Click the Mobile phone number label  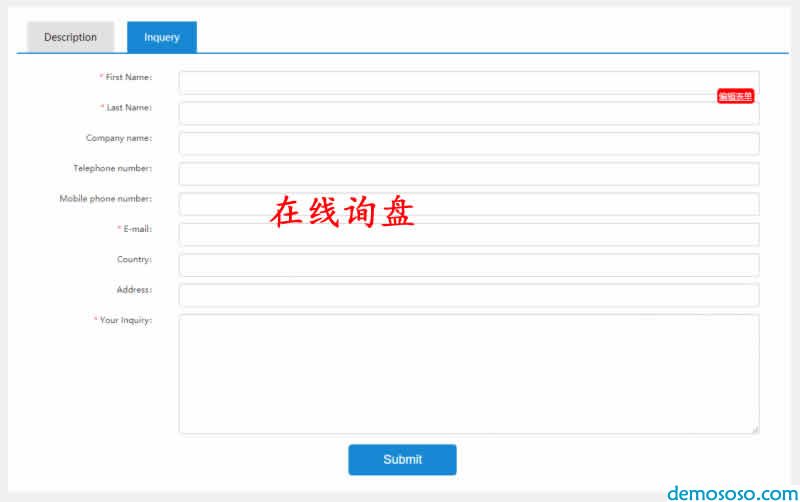(106, 198)
